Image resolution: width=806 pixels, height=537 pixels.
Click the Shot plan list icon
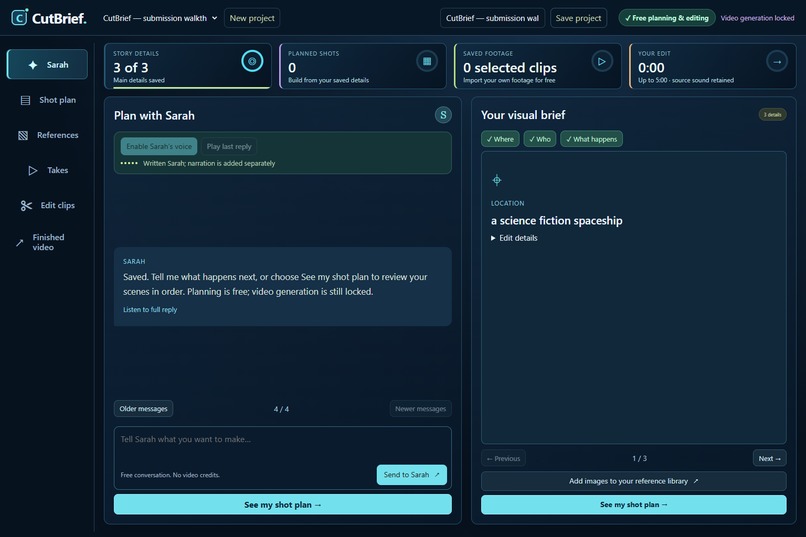tap(25, 100)
